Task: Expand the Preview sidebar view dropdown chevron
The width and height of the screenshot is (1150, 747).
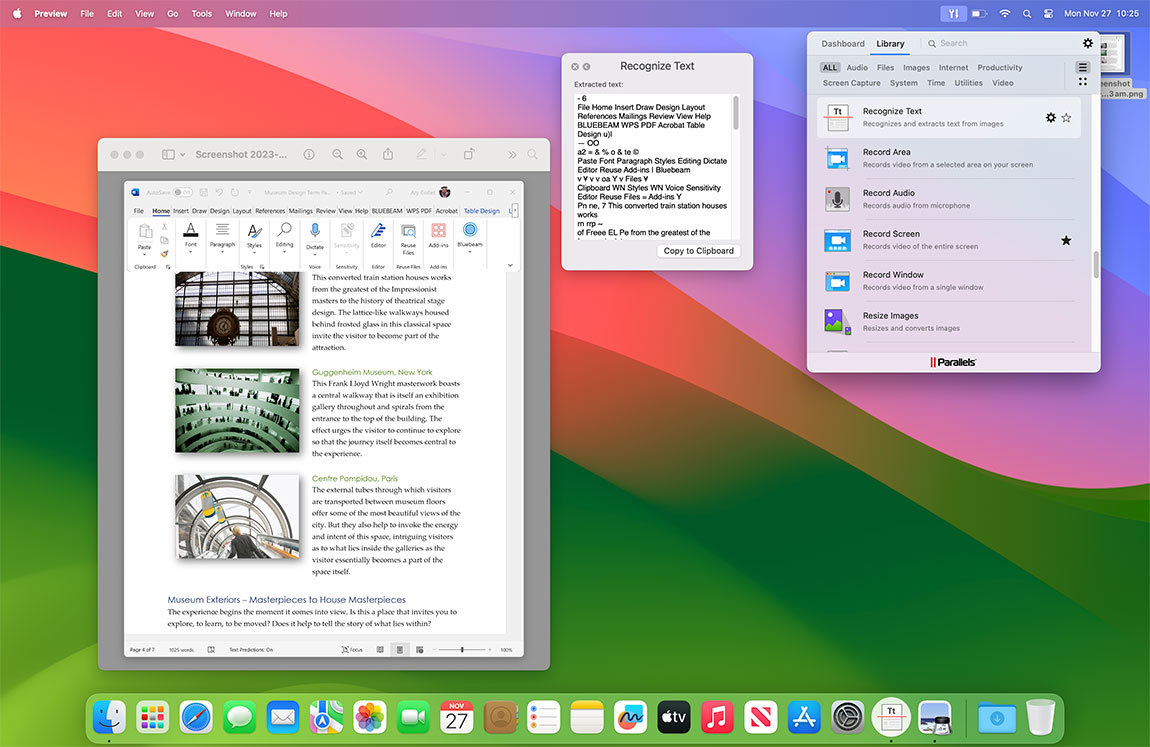Action: coord(181,155)
